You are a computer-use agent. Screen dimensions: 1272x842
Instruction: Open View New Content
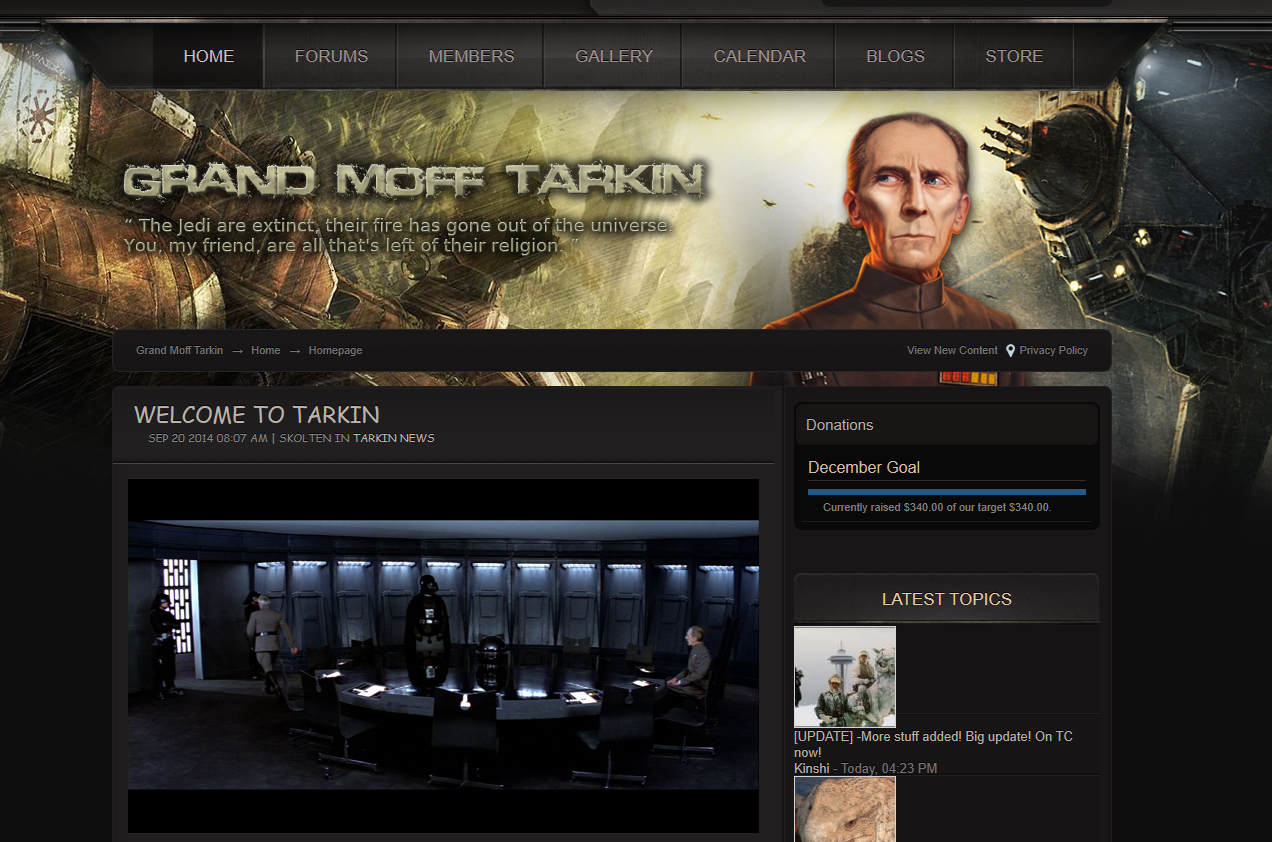coord(952,350)
